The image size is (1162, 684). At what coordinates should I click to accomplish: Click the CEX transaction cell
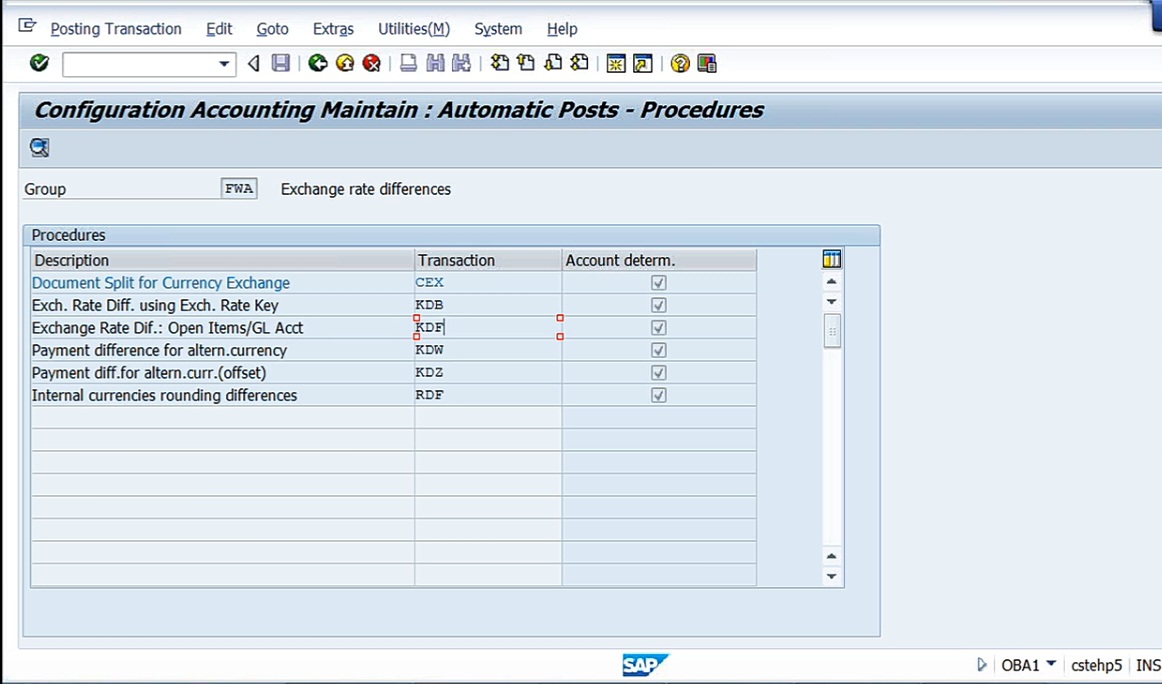click(x=488, y=282)
